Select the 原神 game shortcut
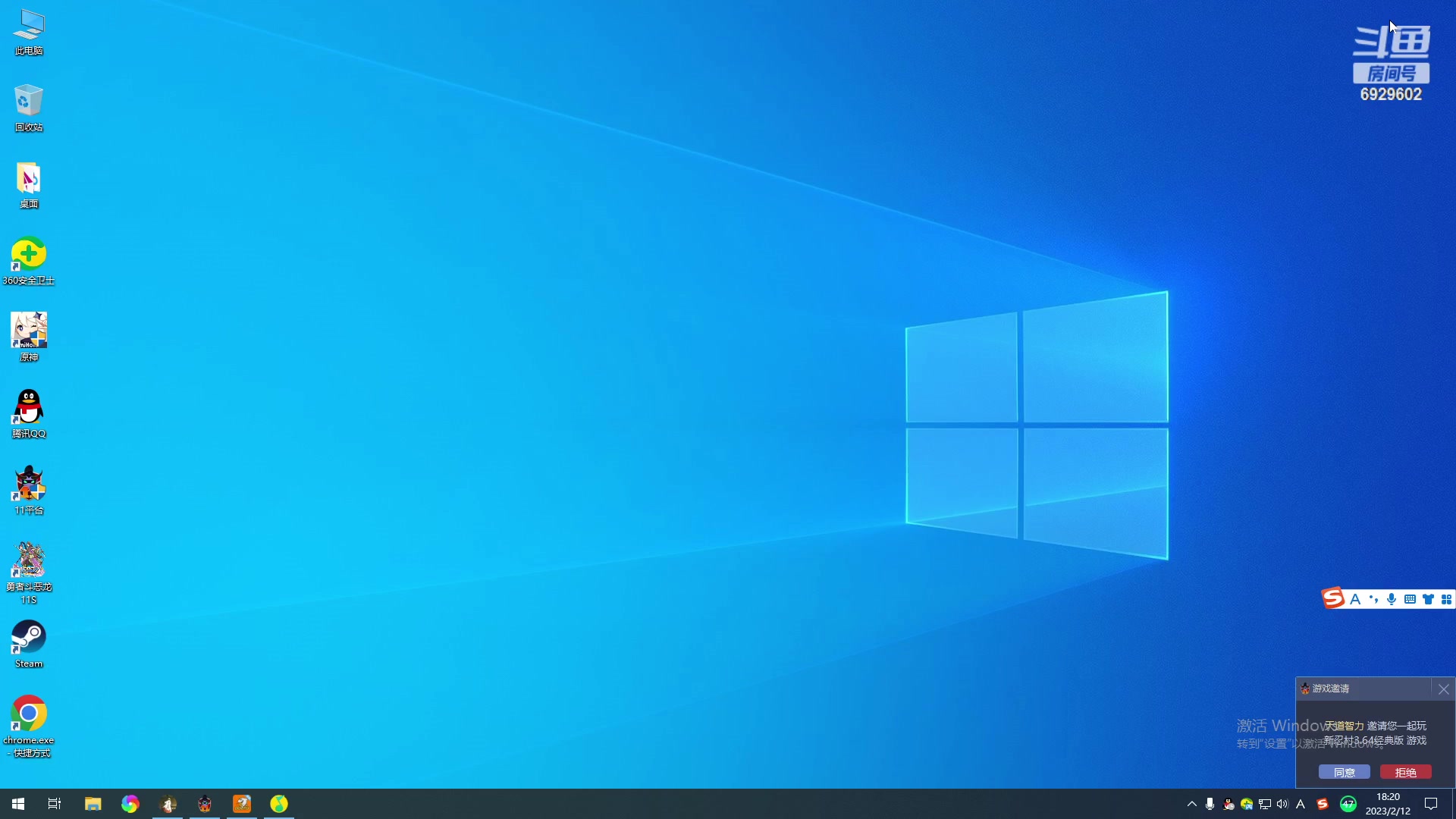The image size is (1456, 819). (29, 338)
